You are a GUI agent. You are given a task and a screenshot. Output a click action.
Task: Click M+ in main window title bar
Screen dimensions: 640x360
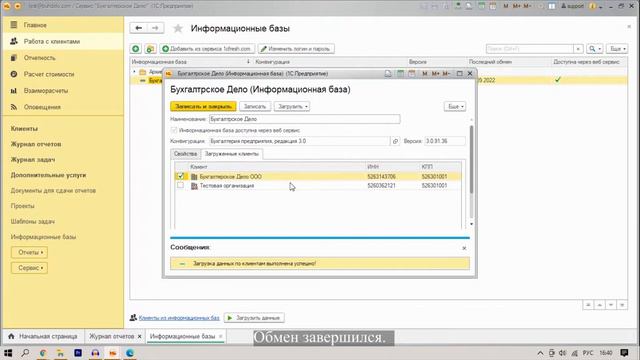pos(516,6)
